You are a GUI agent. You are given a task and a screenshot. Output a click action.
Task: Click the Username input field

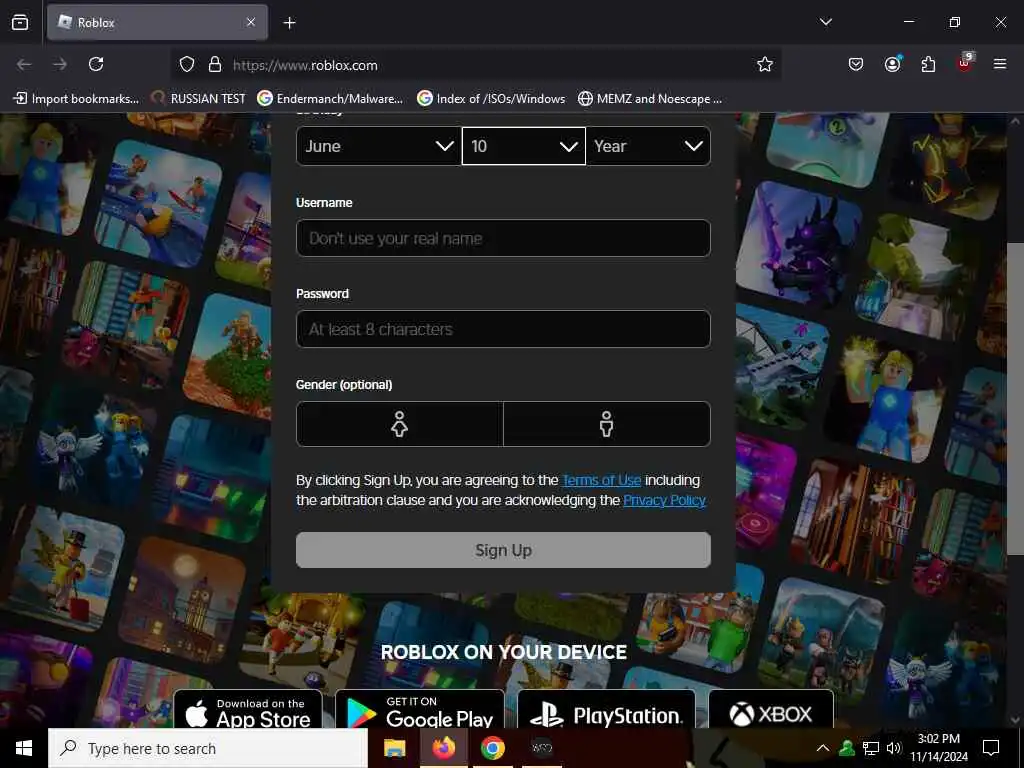[504, 238]
